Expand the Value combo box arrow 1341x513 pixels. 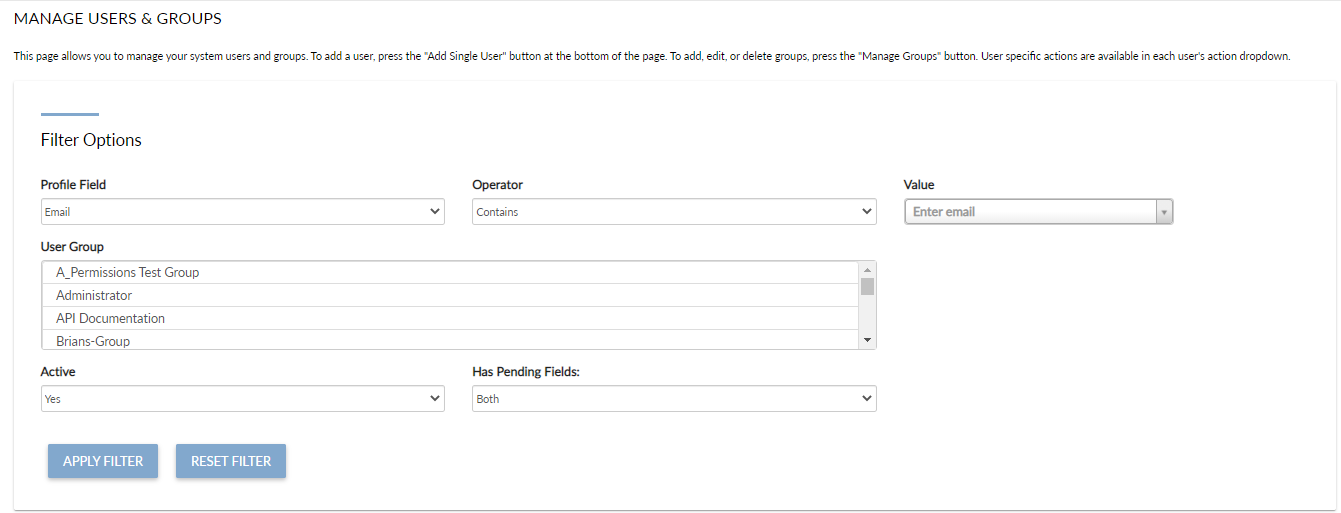point(1163,212)
